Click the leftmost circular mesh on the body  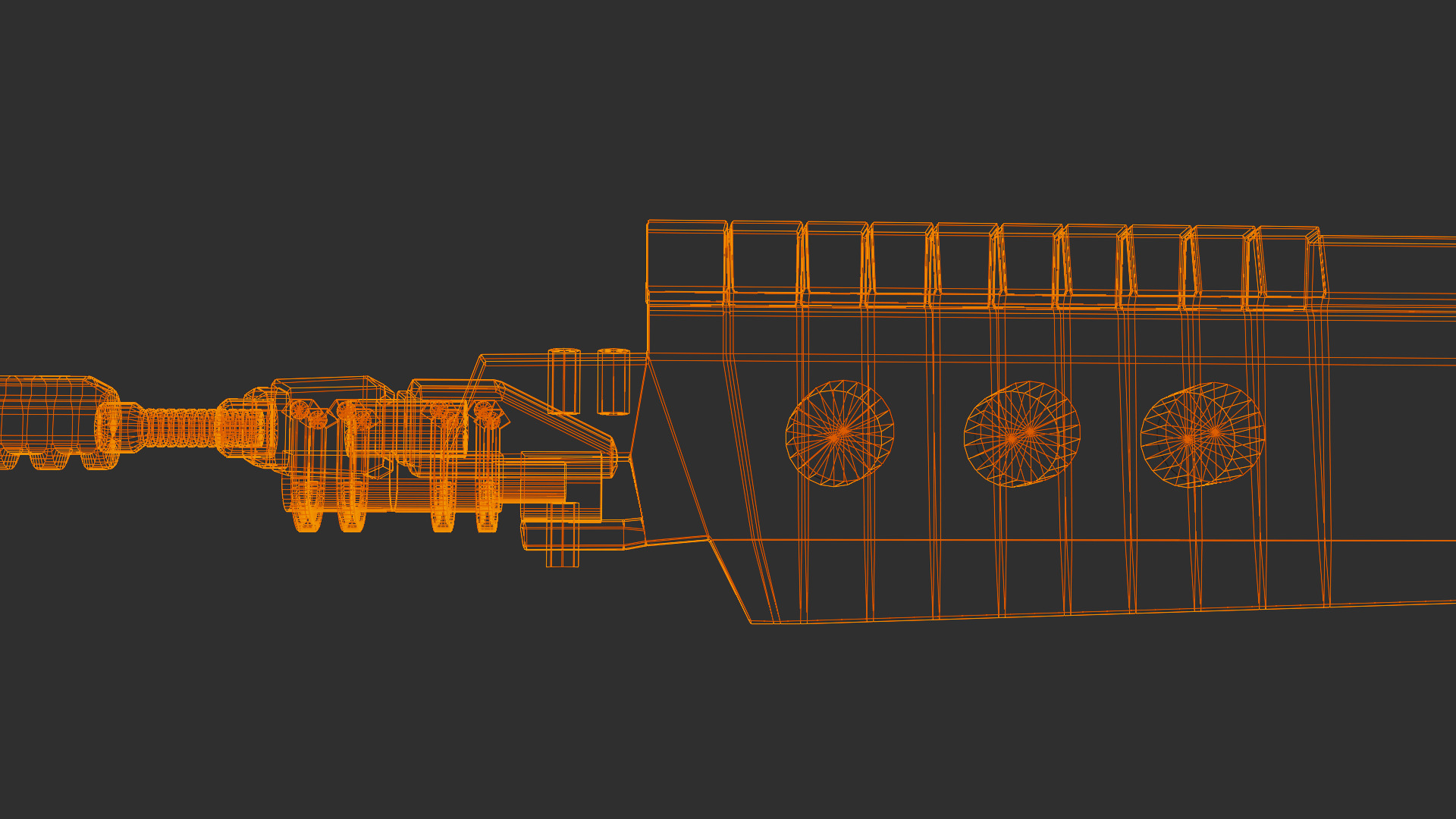tap(839, 434)
